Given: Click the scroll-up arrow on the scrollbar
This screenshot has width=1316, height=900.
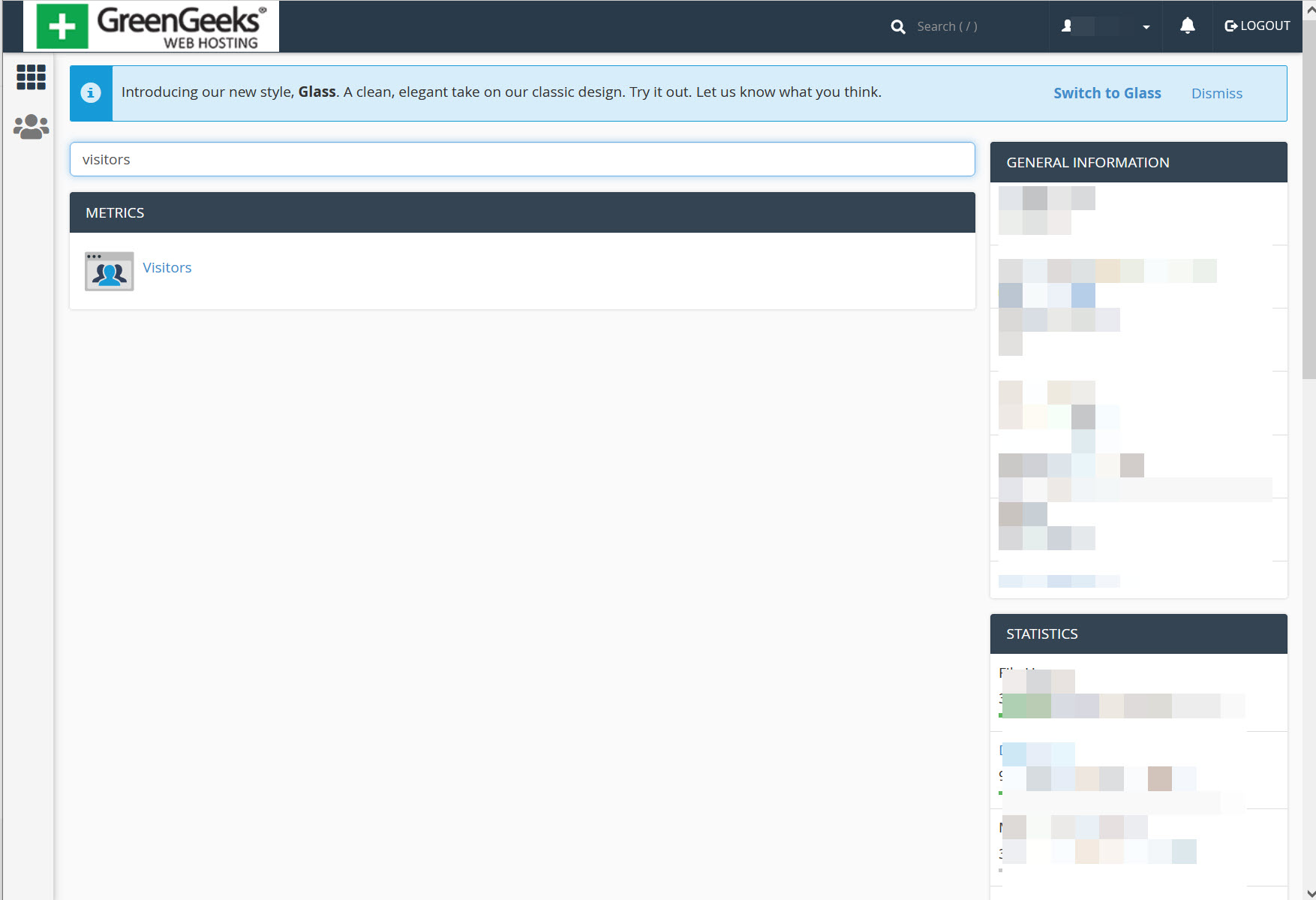Looking at the screenshot, I should tap(1308, 8).
